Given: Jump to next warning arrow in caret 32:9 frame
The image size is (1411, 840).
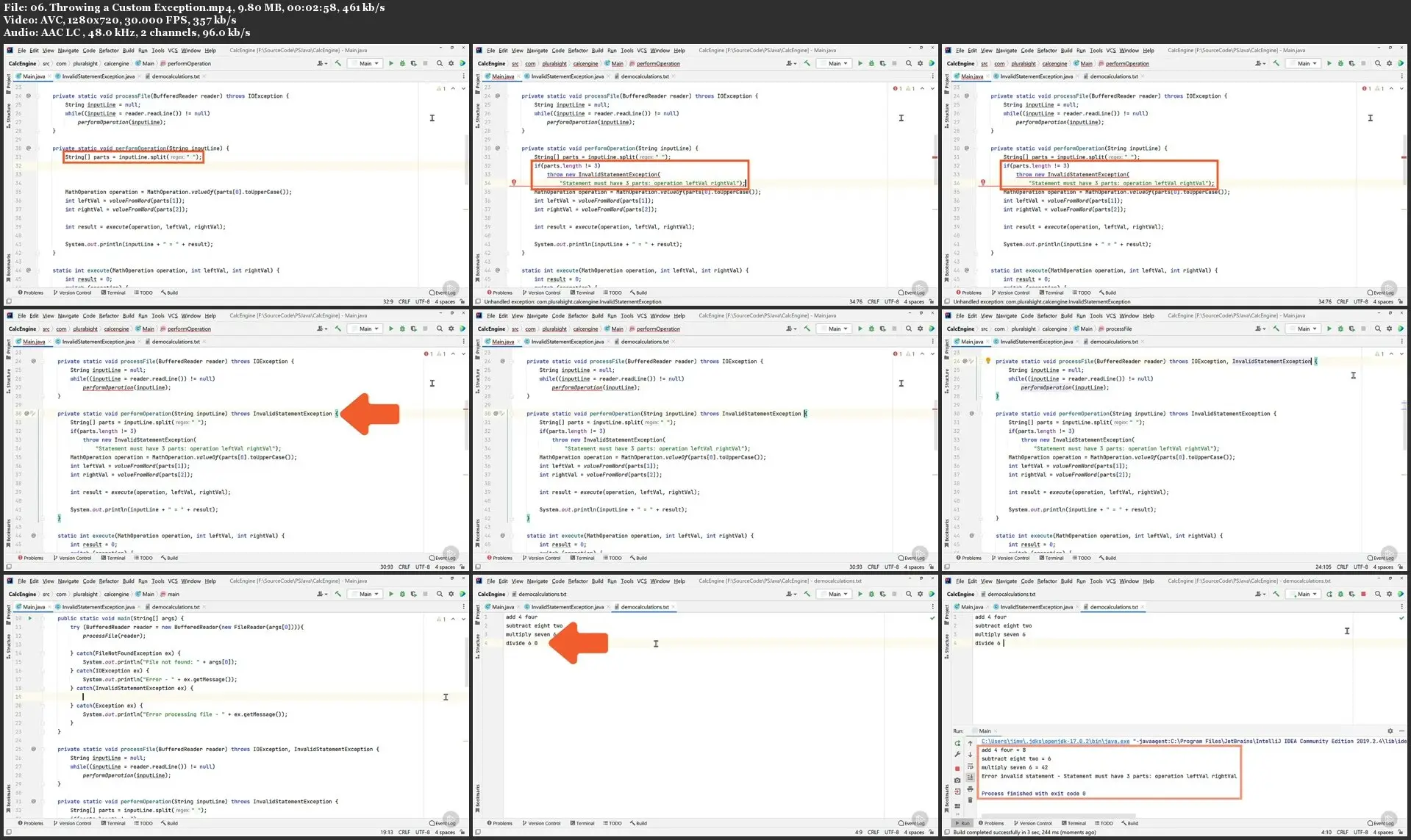Looking at the screenshot, I should (x=462, y=88).
